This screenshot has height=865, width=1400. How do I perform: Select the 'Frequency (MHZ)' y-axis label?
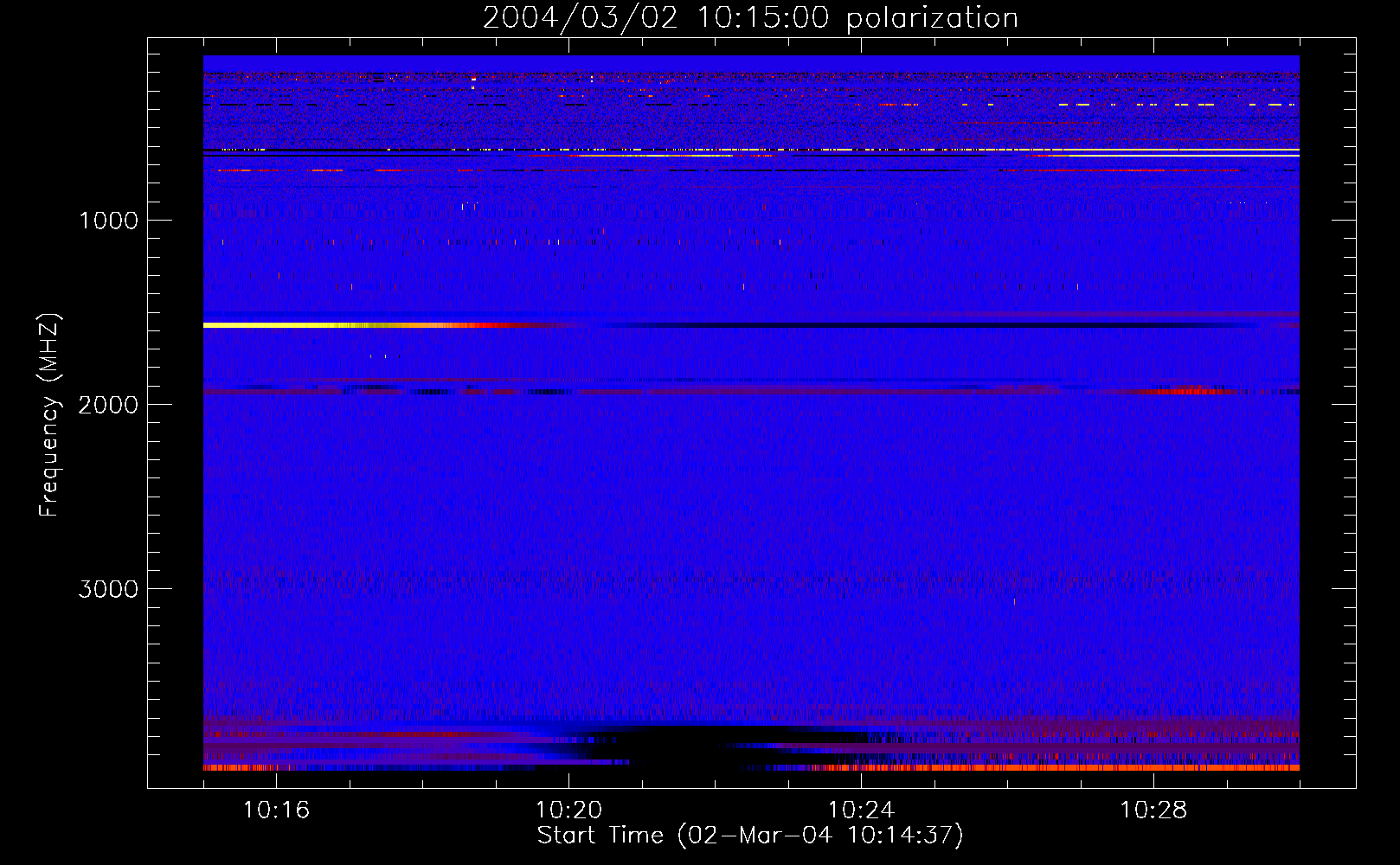[50, 415]
